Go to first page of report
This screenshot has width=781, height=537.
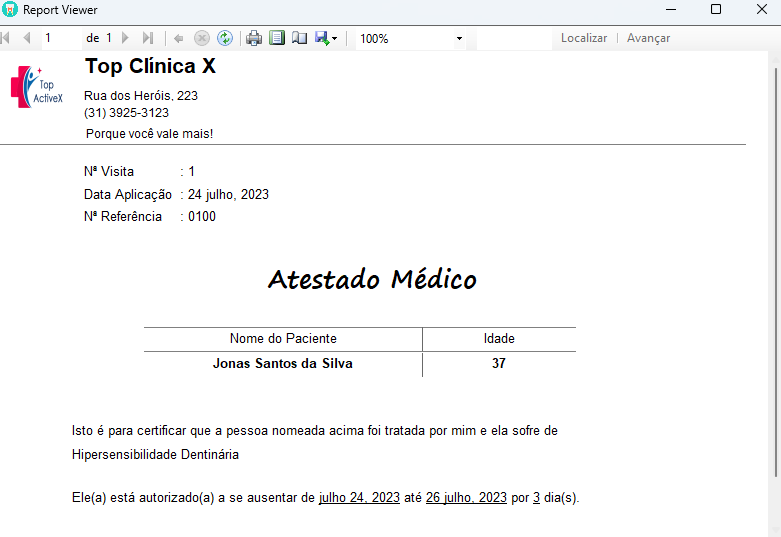(x=5, y=38)
